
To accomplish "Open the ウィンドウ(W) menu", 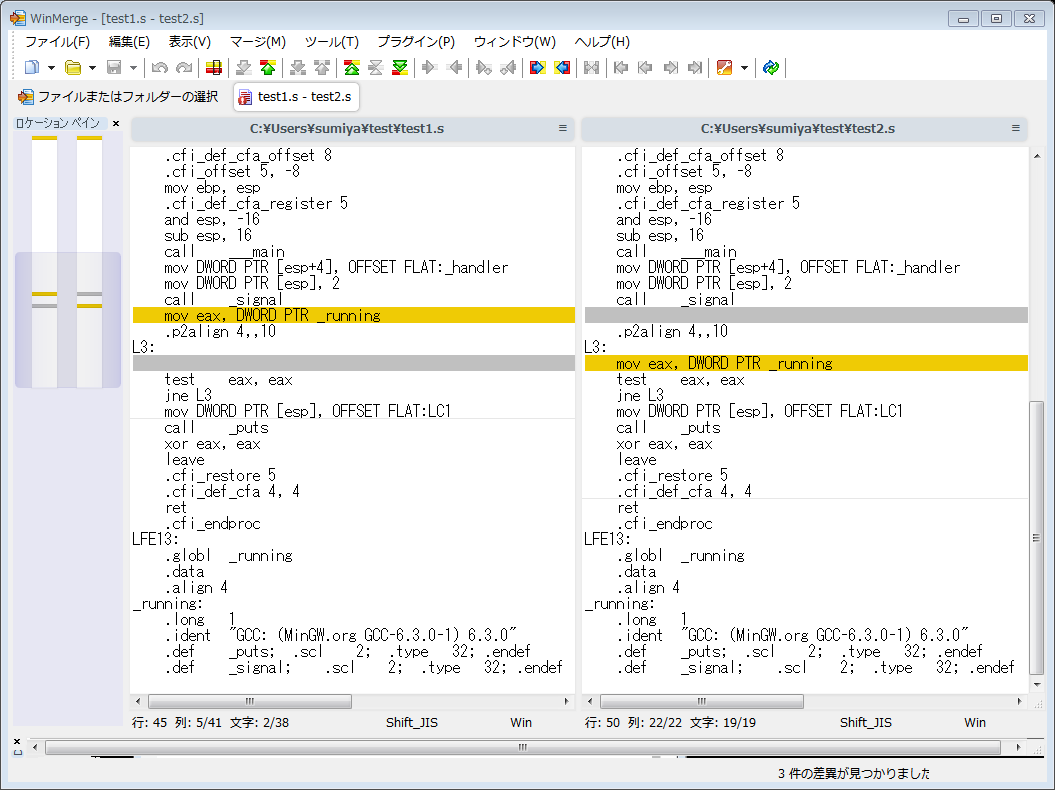I will tap(515, 42).
